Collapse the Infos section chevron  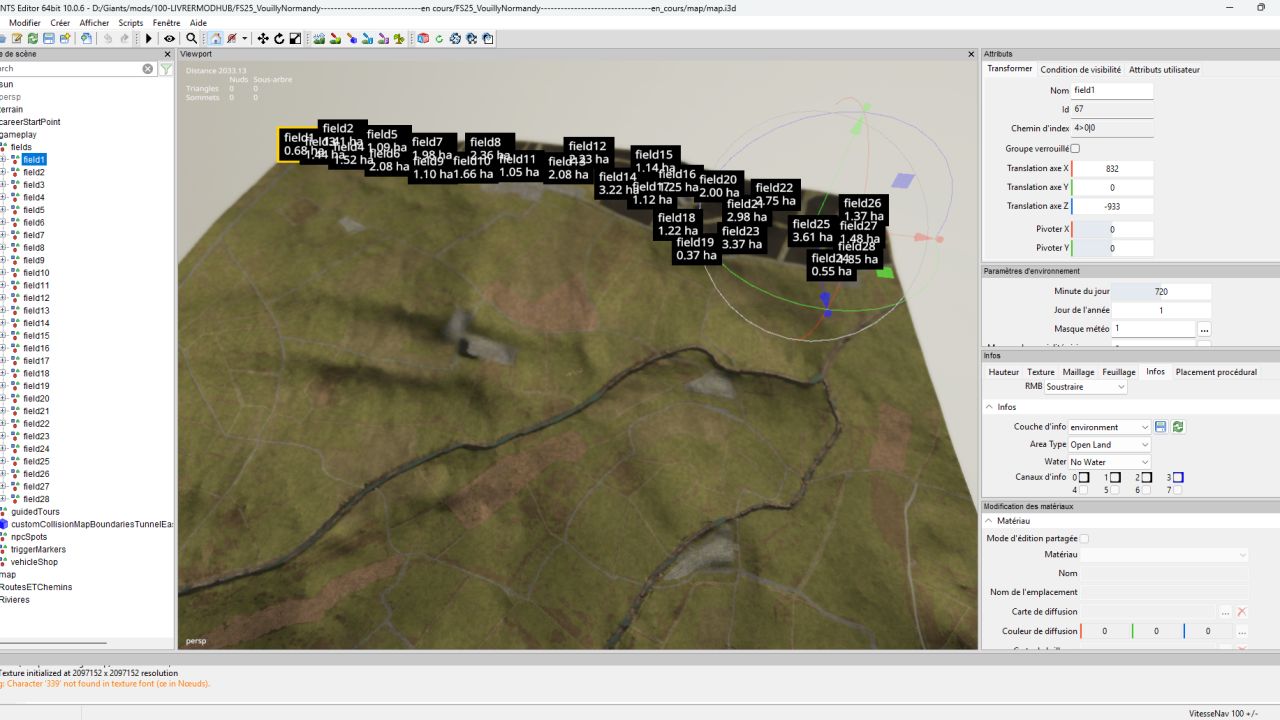(x=989, y=407)
